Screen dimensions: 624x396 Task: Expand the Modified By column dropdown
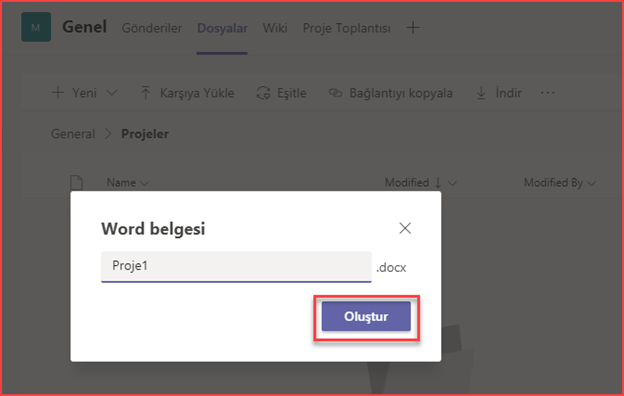591,183
